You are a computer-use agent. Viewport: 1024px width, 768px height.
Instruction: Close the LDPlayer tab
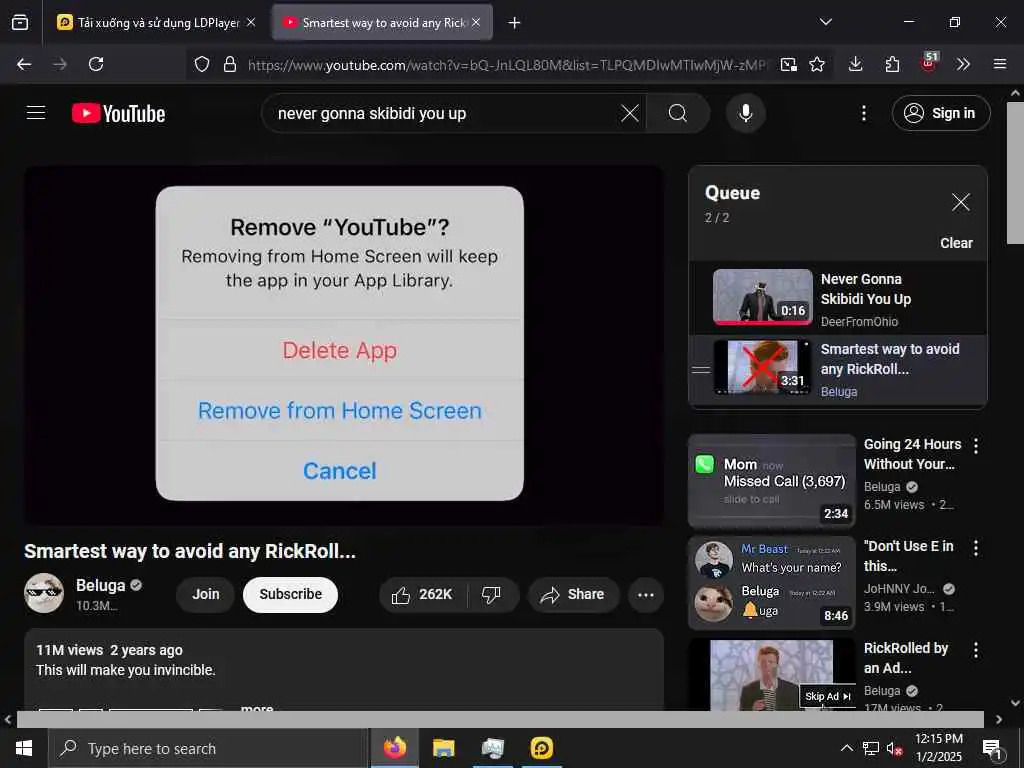coord(251,22)
